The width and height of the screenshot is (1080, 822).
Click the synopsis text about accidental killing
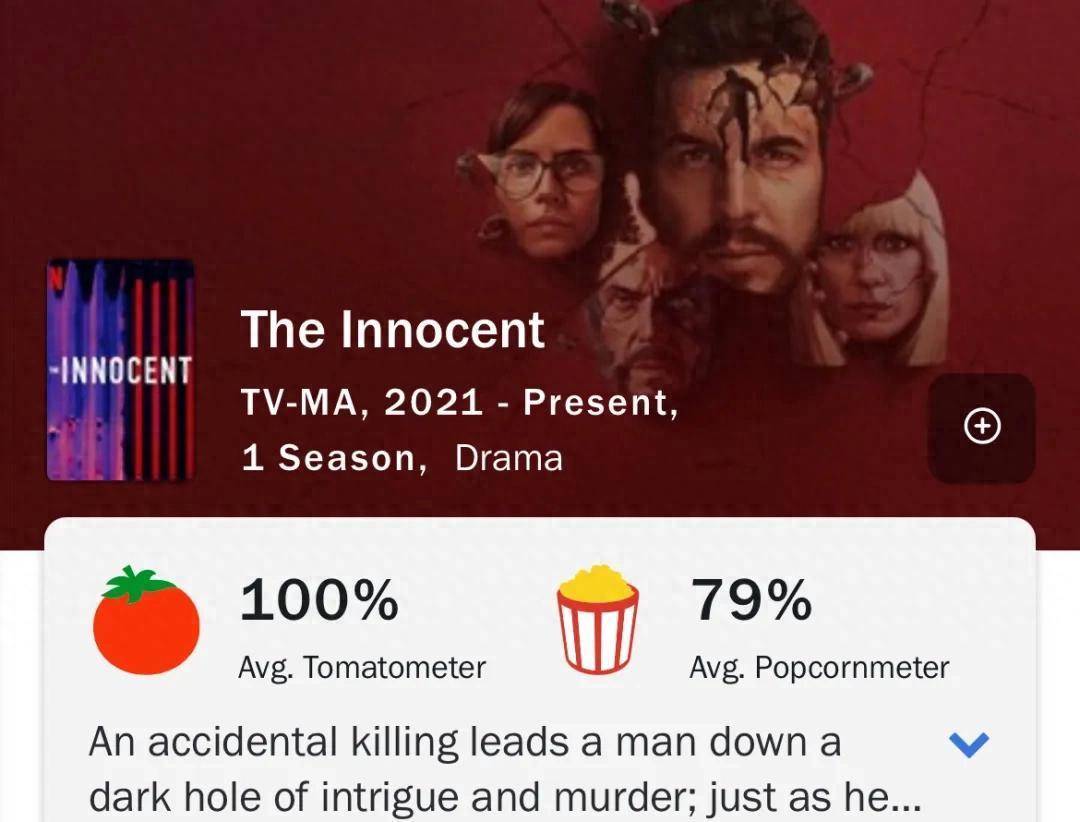[504, 769]
